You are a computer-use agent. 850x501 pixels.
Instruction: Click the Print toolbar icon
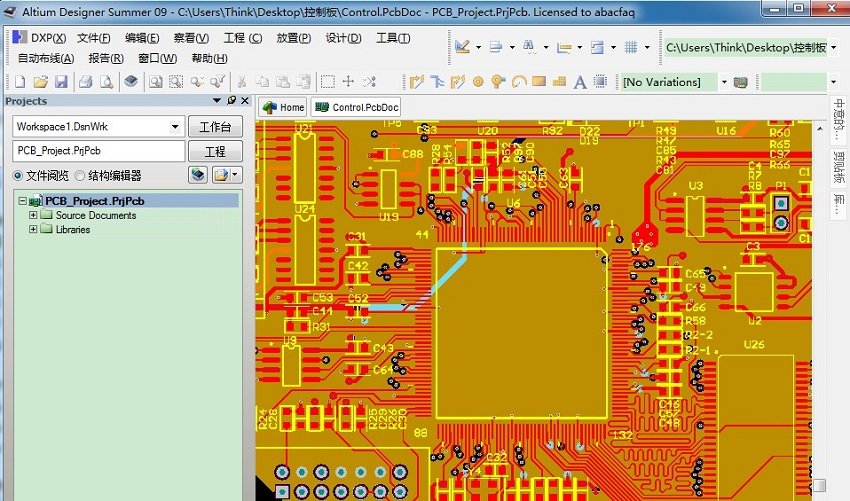[86, 82]
